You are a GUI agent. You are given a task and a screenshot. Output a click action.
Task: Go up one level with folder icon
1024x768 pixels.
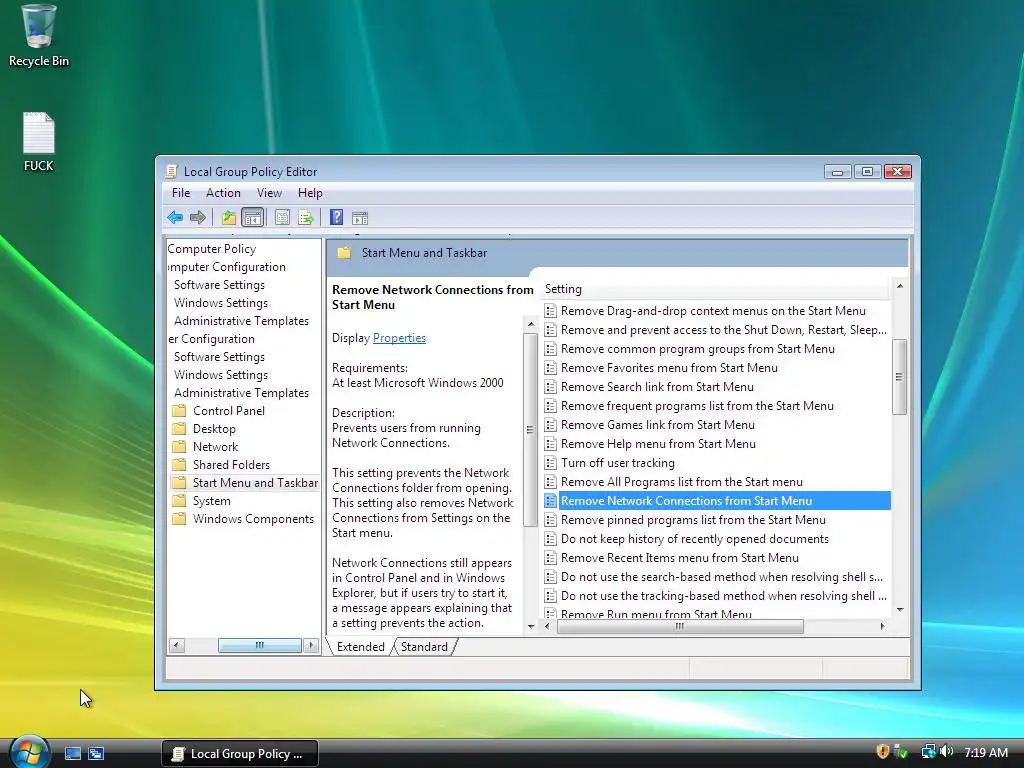point(228,217)
